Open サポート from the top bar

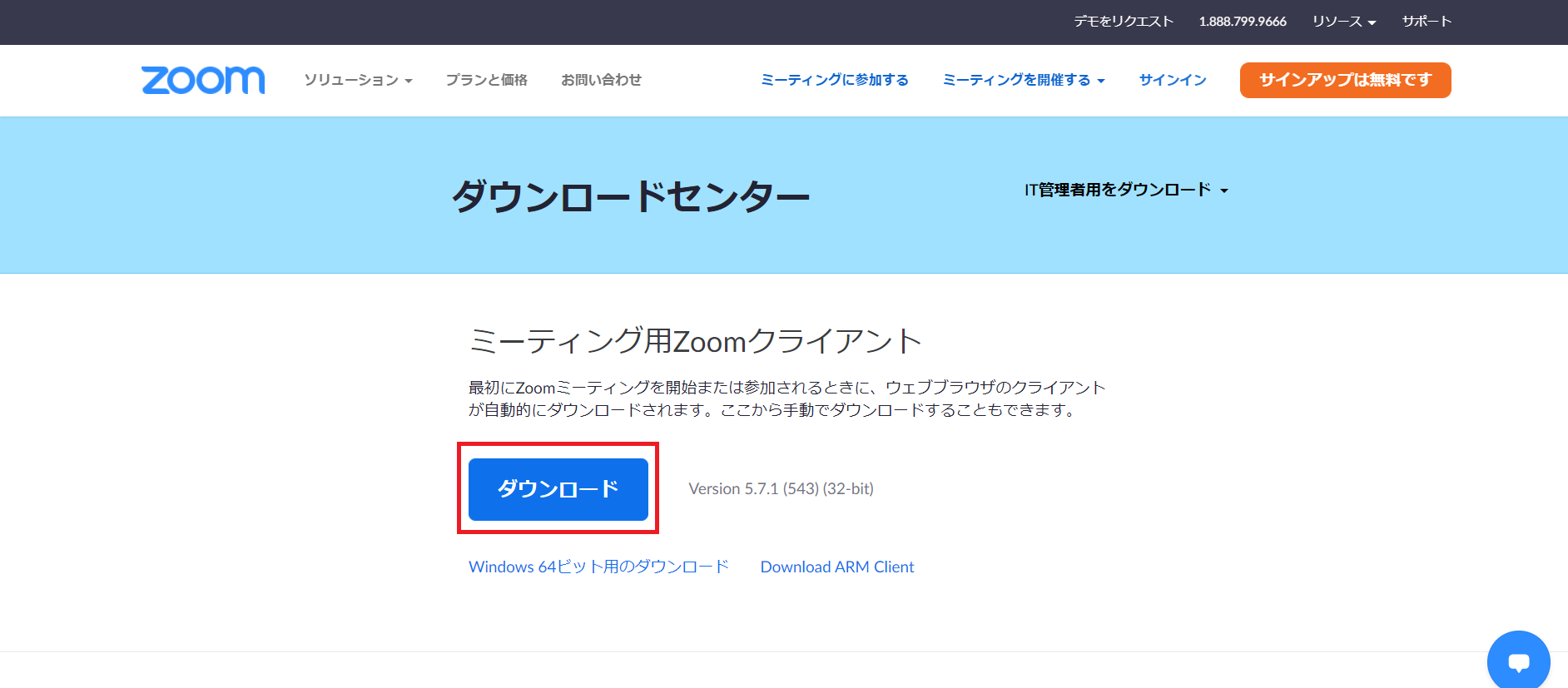[1426, 22]
